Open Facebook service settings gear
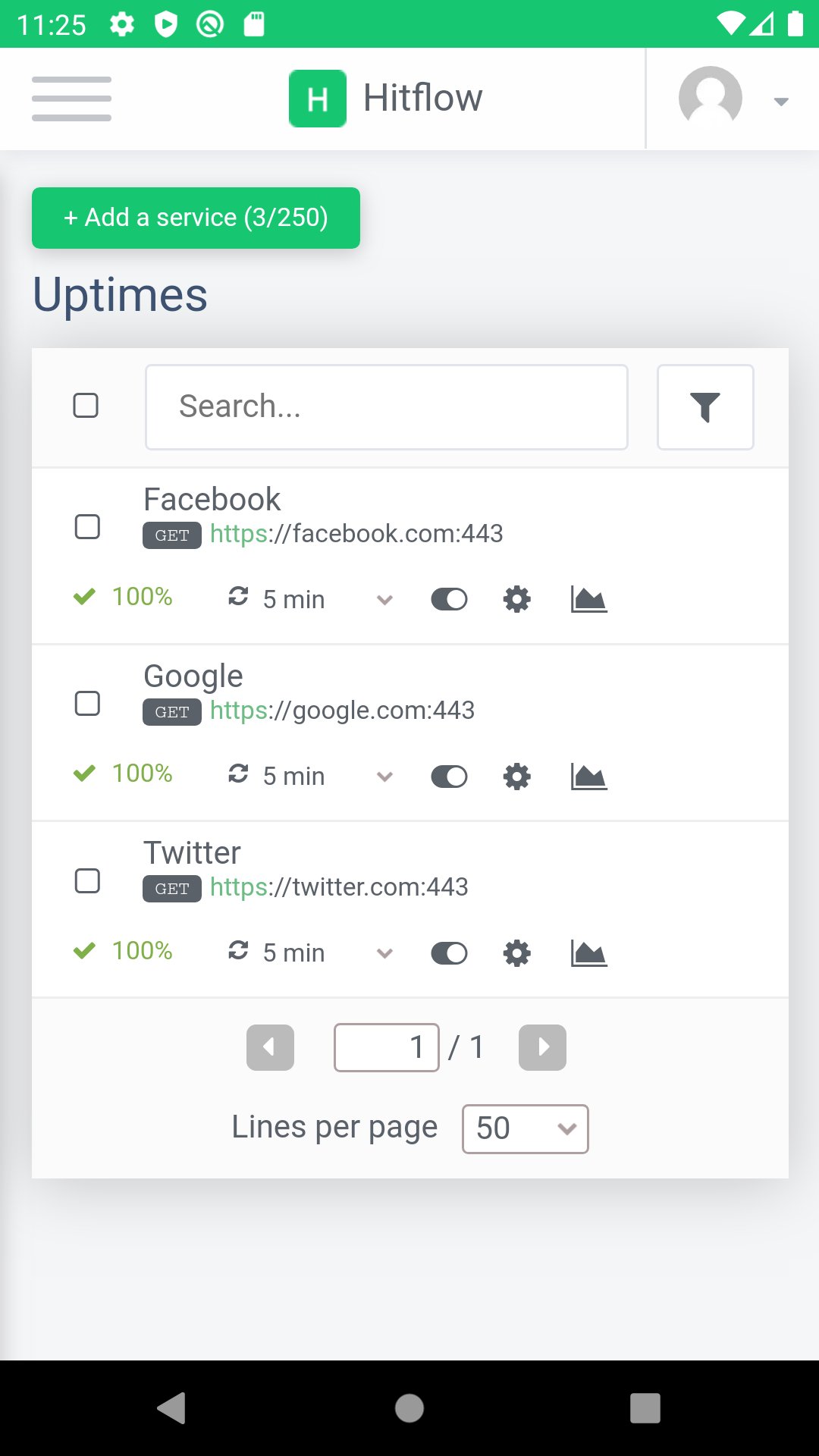819x1456 pixels. tap(516, 599)
